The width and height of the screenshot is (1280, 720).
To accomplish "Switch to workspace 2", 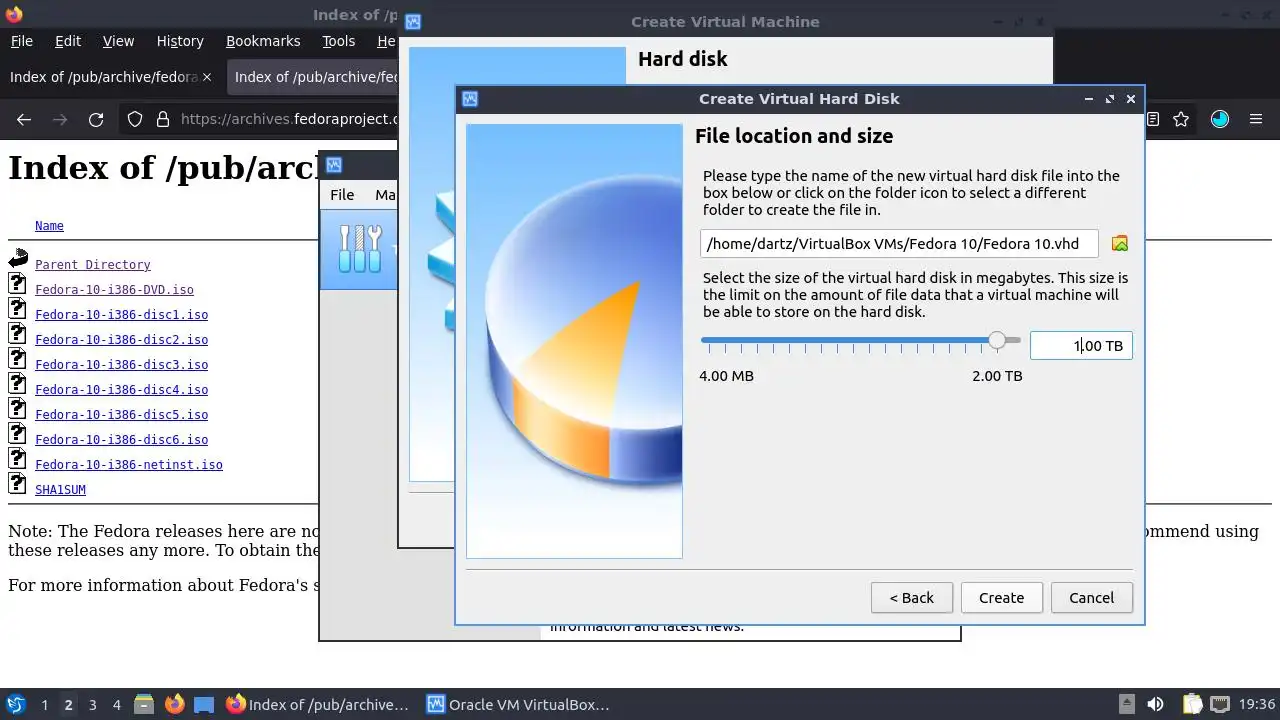I will pos(68,705).
